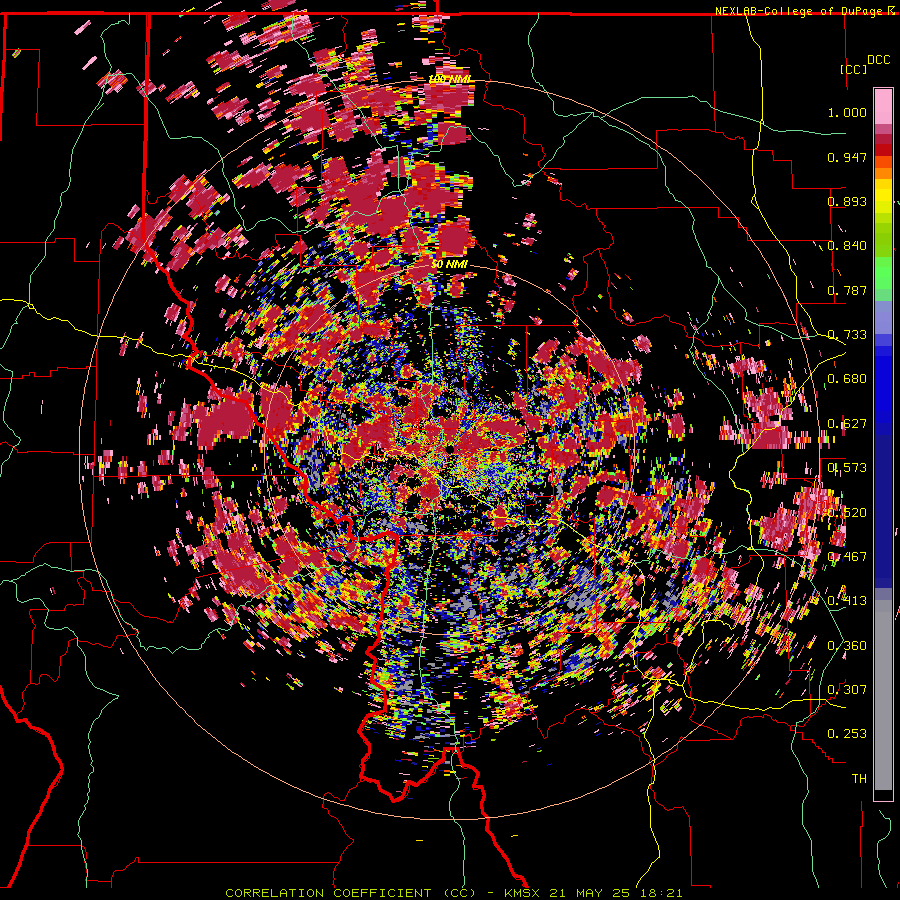Click the 0.360 scale value
The image size is (900, 900).
pos(847,646)
